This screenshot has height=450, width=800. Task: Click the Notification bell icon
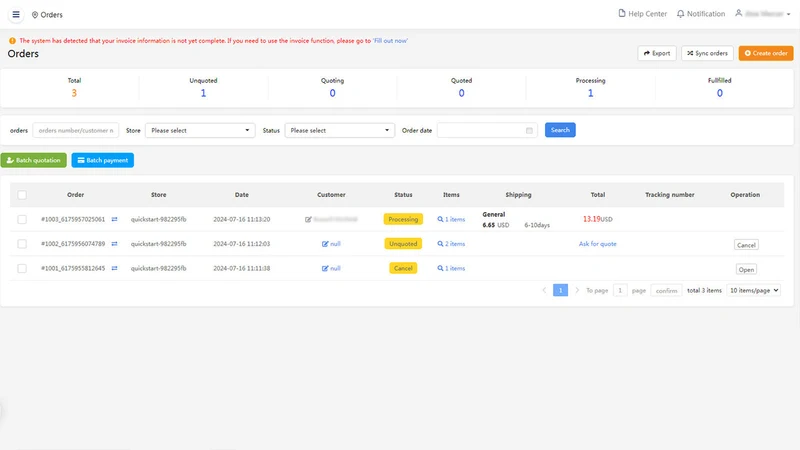[680, 14]
